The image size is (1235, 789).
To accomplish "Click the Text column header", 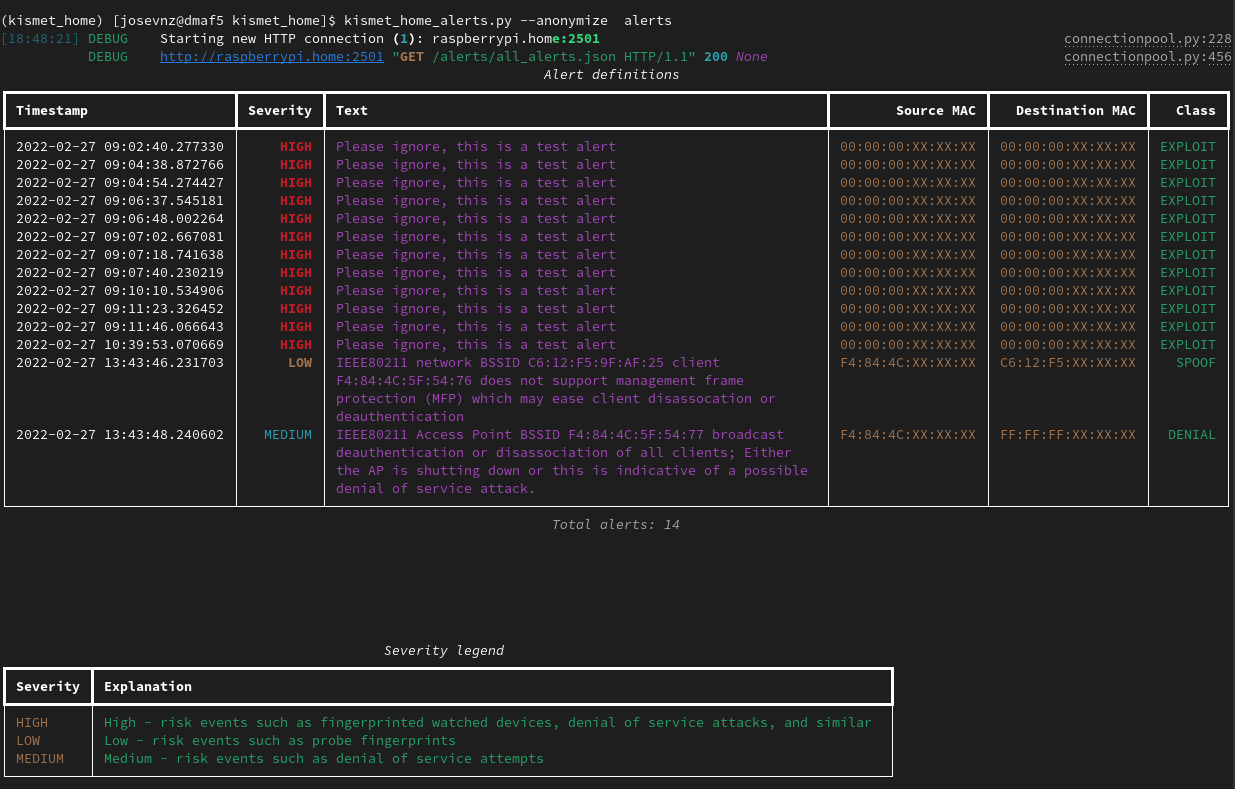I will [352, 111].
